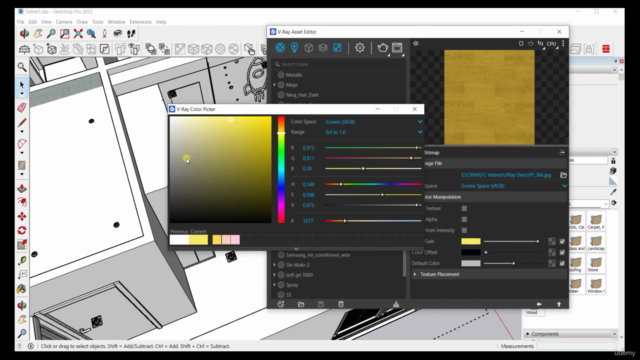Click the Orbit tool in top toolbar
The width and height of the screenshot is (640, 360).
point(24,33)
